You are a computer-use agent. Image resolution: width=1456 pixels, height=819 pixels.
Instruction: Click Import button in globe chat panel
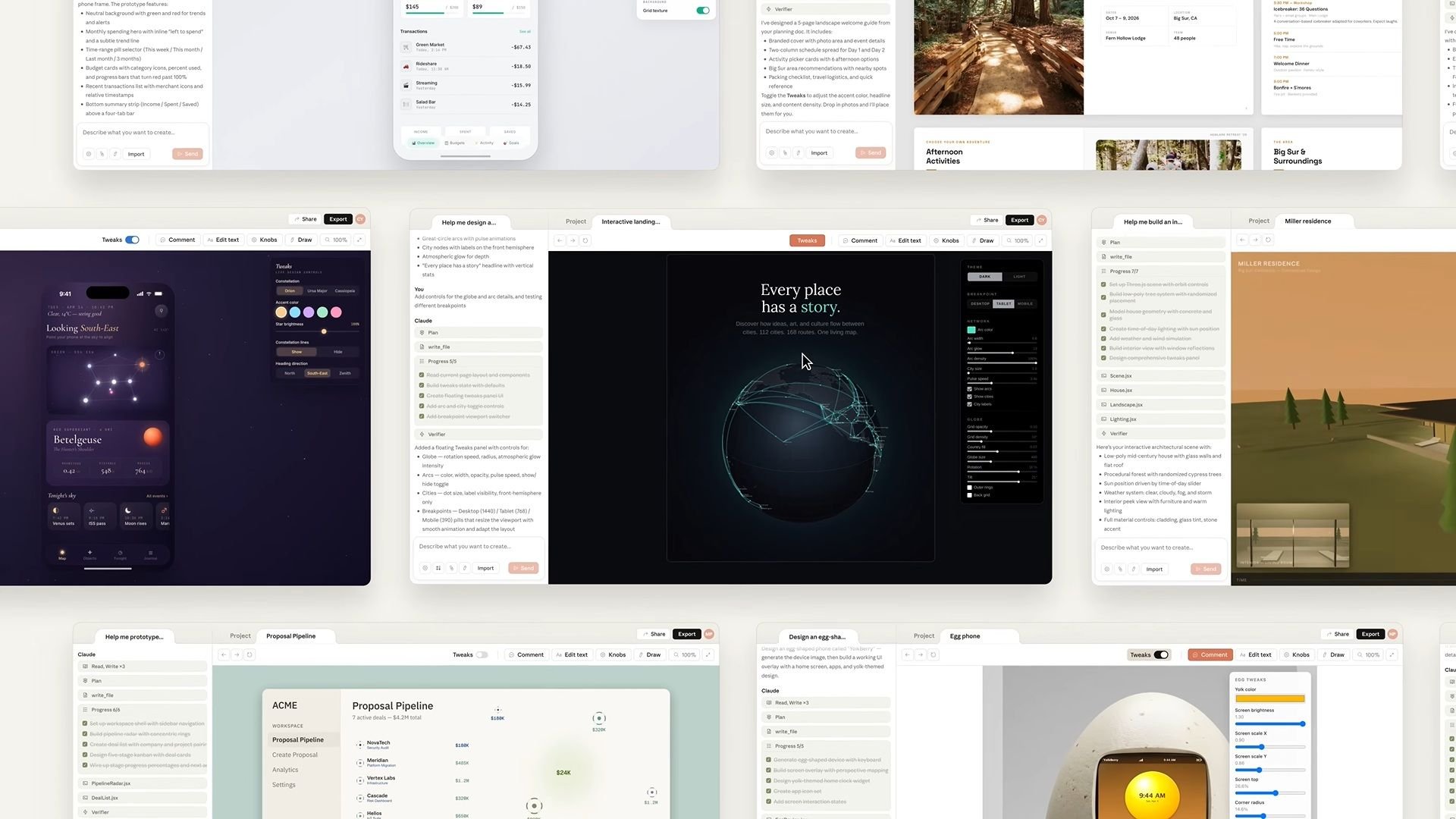485,568
